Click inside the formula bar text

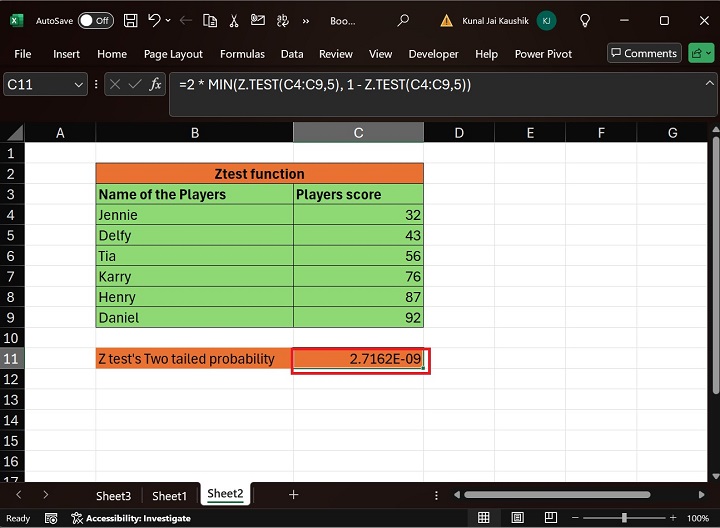(x=325, y=84)
